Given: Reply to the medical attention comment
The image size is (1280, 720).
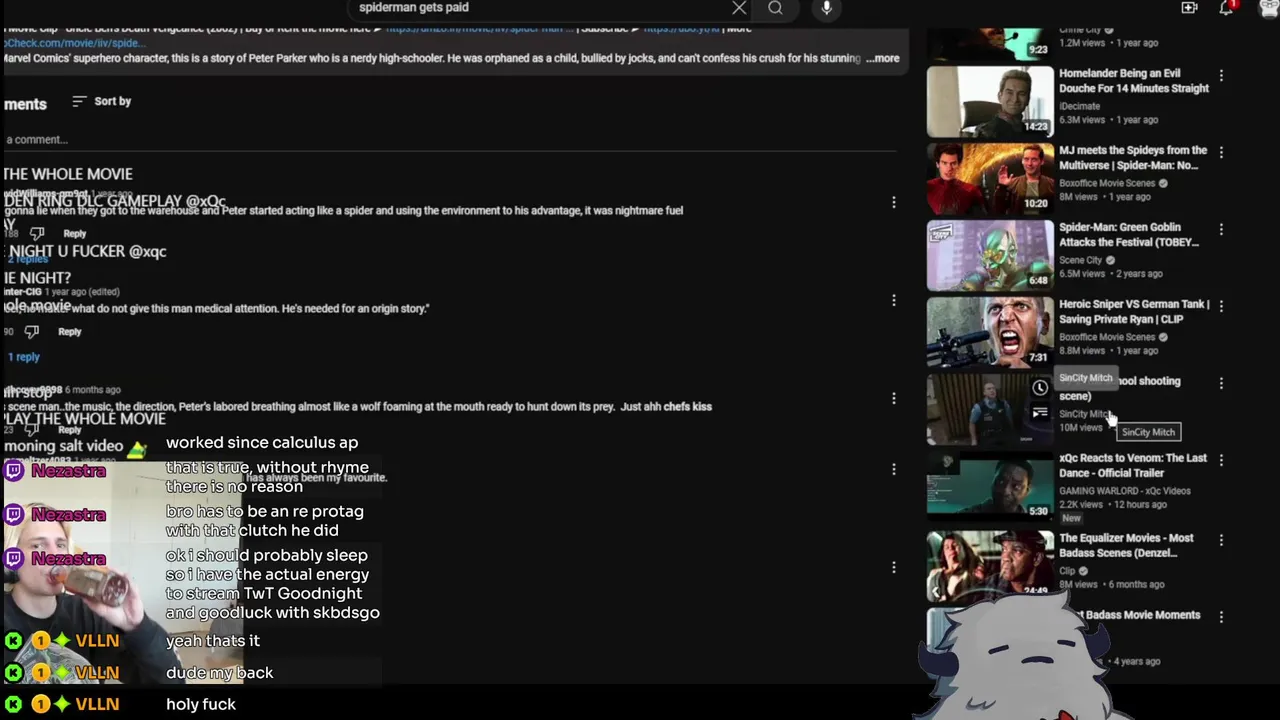Looking at the screenshot, I should click(x=69, y=332).
